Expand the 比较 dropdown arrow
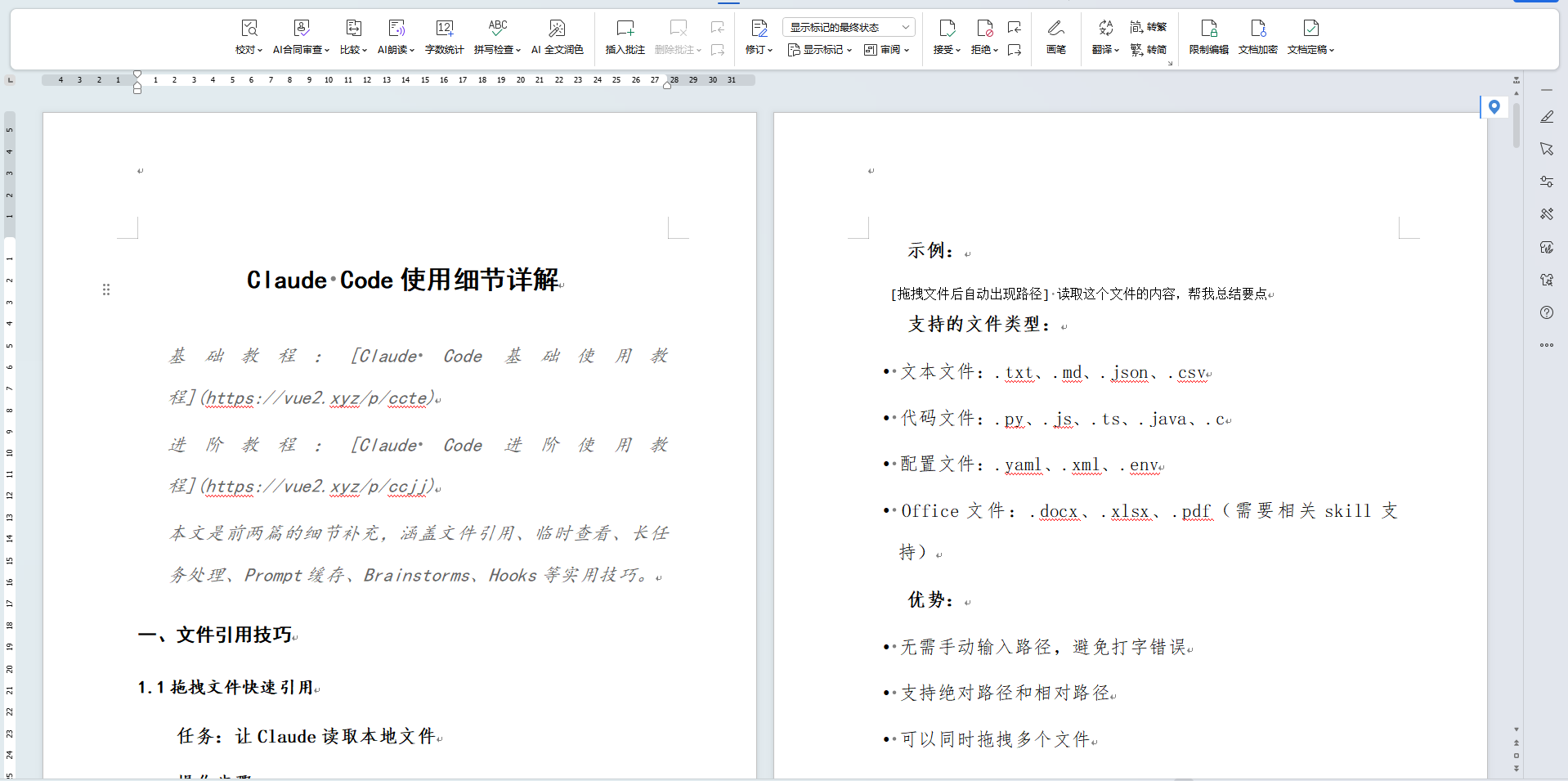The width and height of the screenshot is (1568, 781). tap(365, 51)
